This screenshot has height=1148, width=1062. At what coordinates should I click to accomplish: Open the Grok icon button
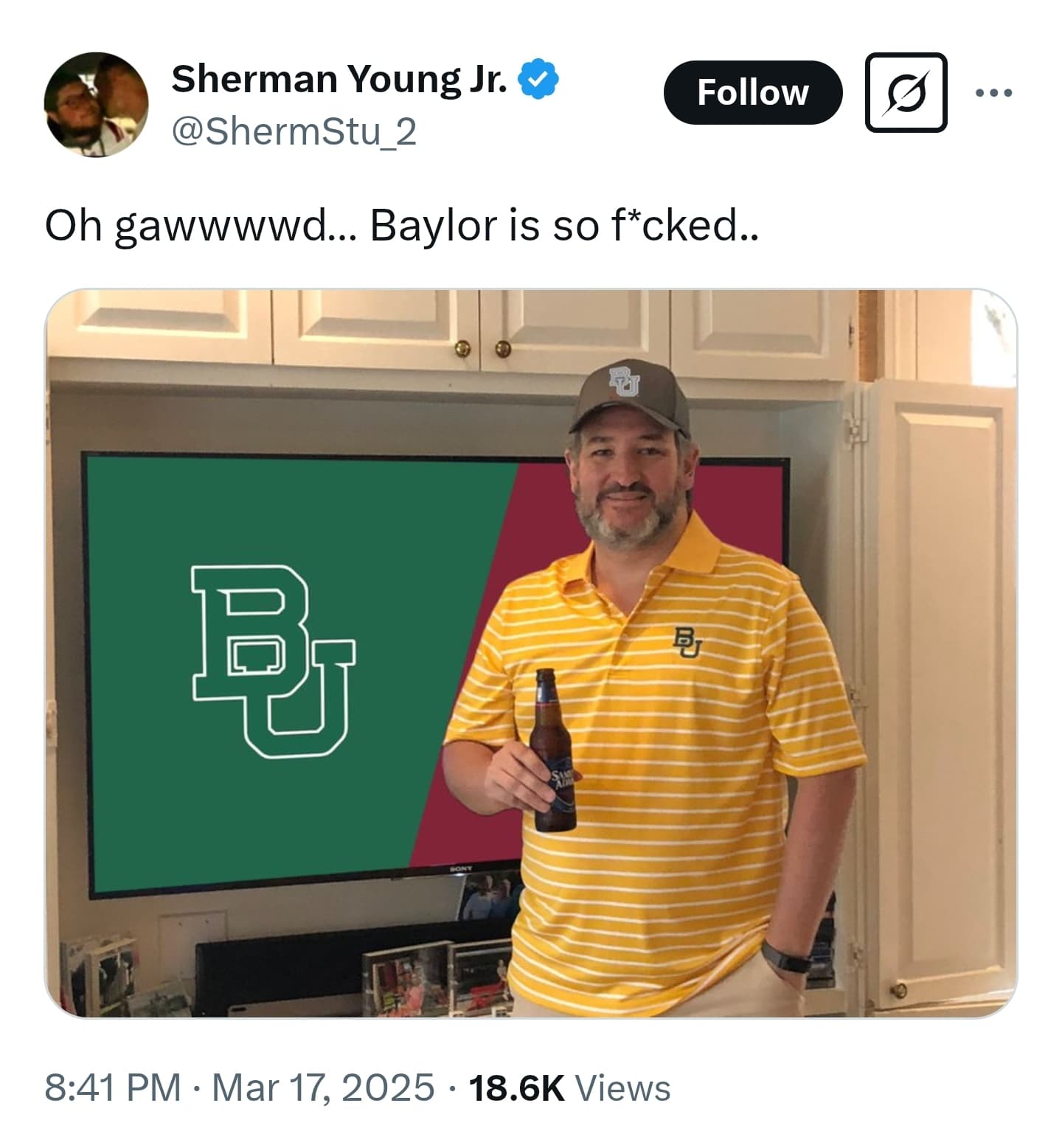point(905,93)
